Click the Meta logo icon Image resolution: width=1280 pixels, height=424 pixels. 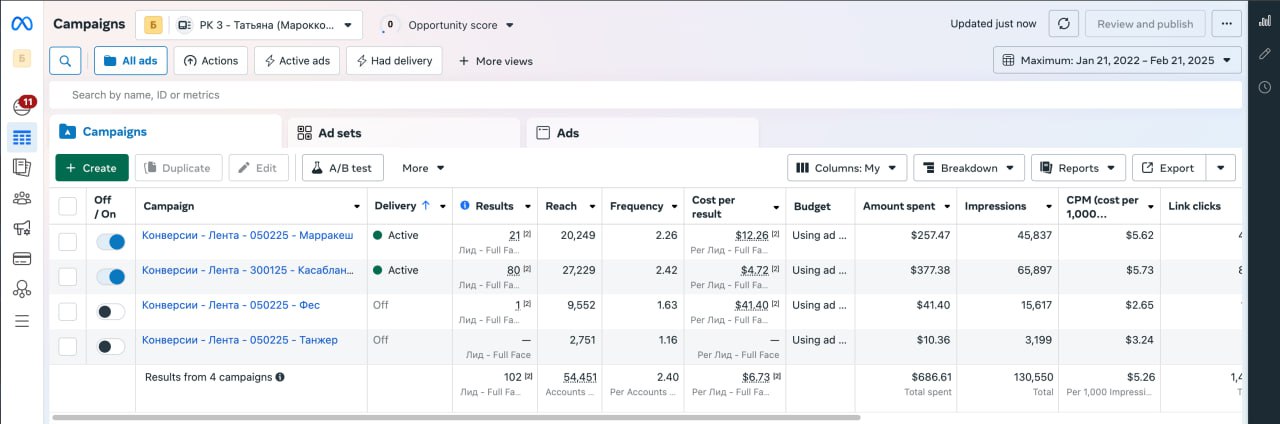click(x=22, y=23)
